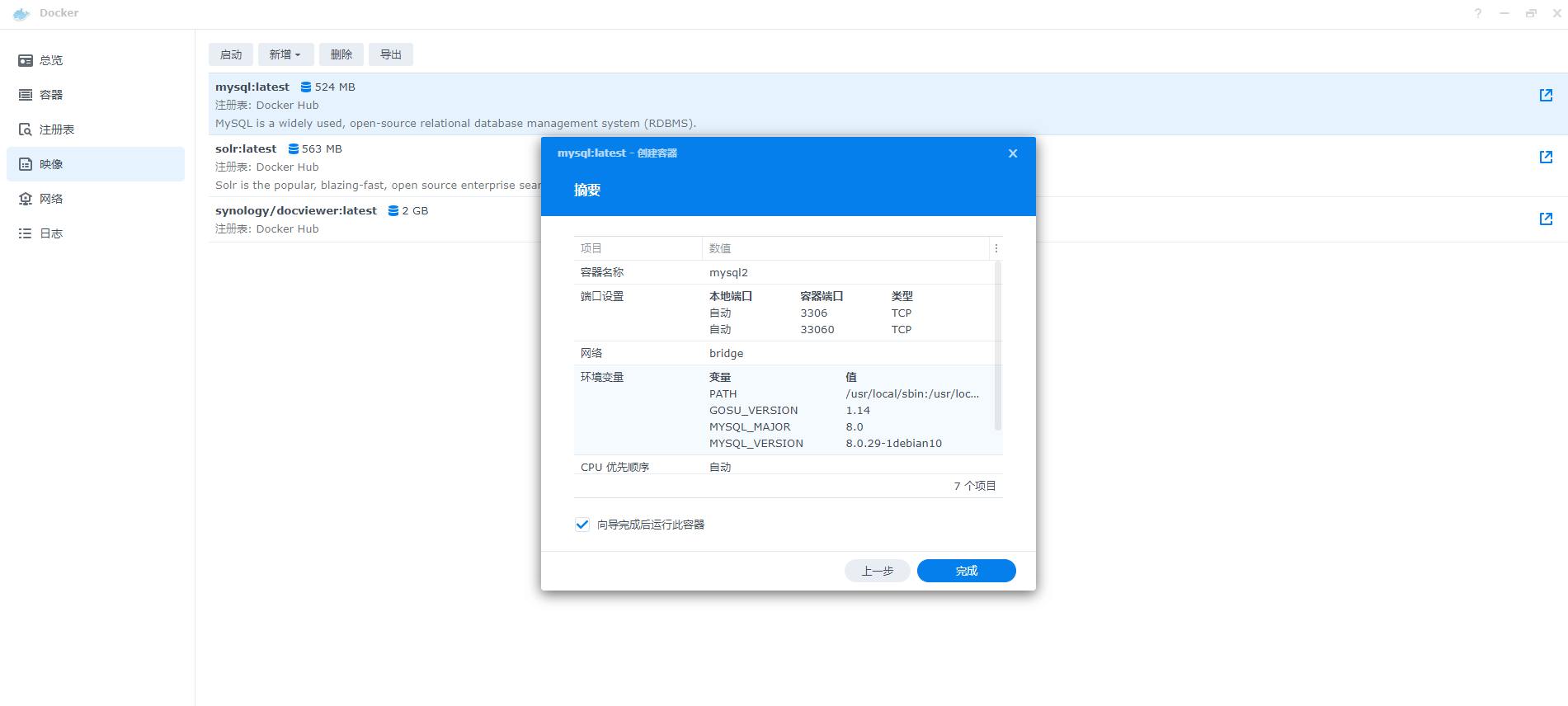Image resolution: width=1568 pixels, height=706 pixels.
Task: Open the 总览 overview section
Action: pos(96,60)
